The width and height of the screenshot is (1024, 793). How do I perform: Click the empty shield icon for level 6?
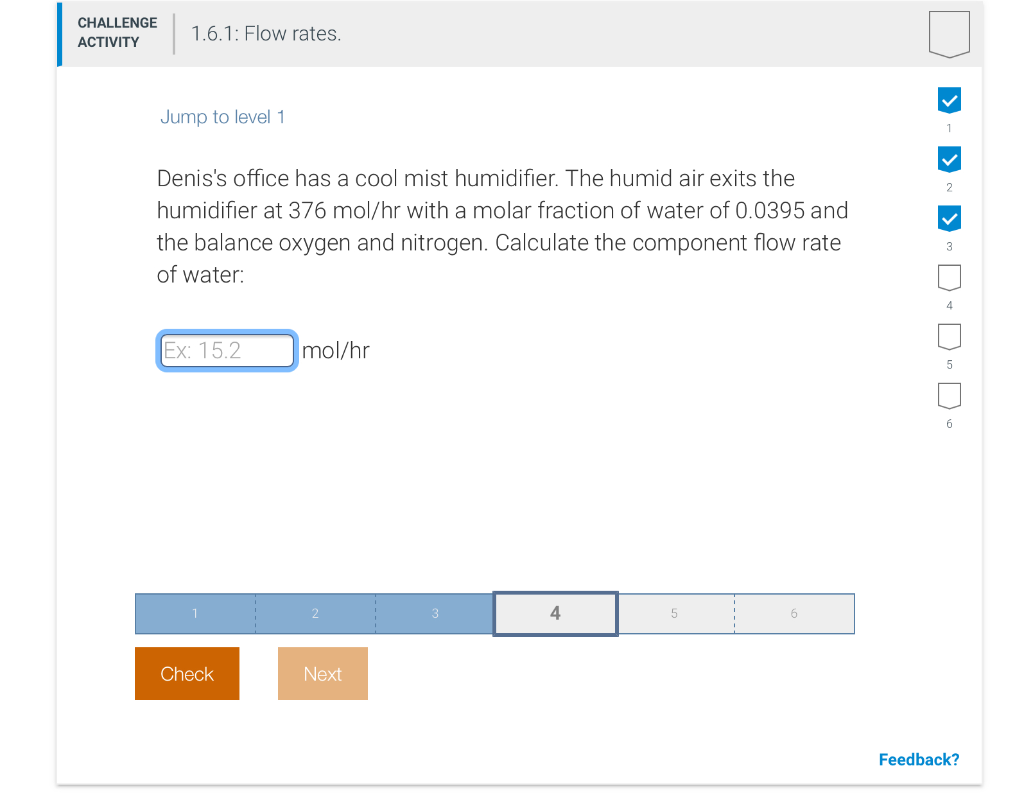(x=948, y=396)
